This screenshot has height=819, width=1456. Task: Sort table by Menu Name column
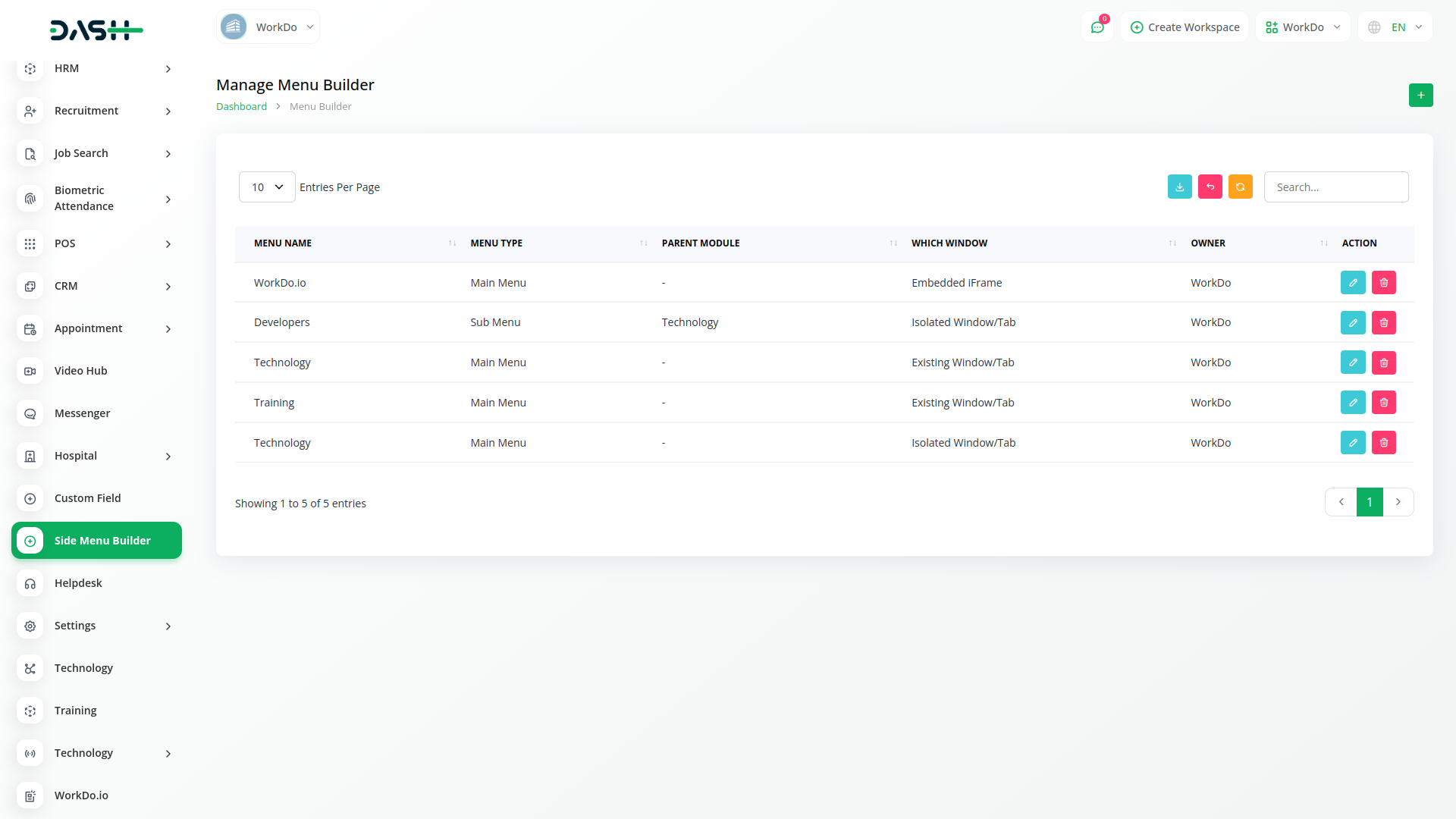click(x=283, y=243)
